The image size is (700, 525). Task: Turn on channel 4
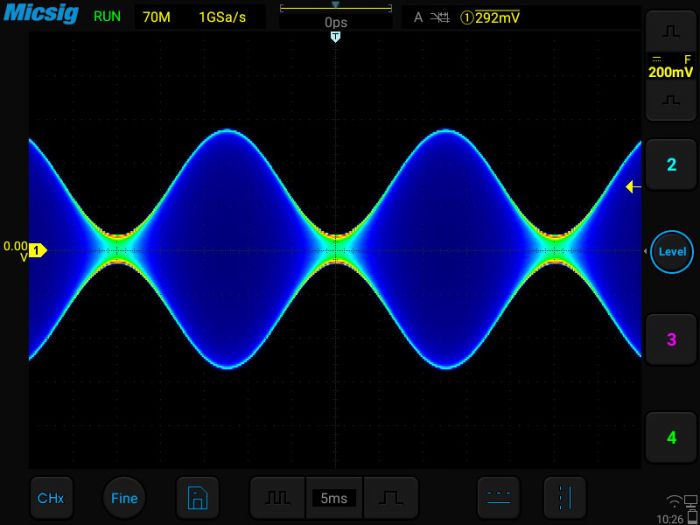pos(671,438)
